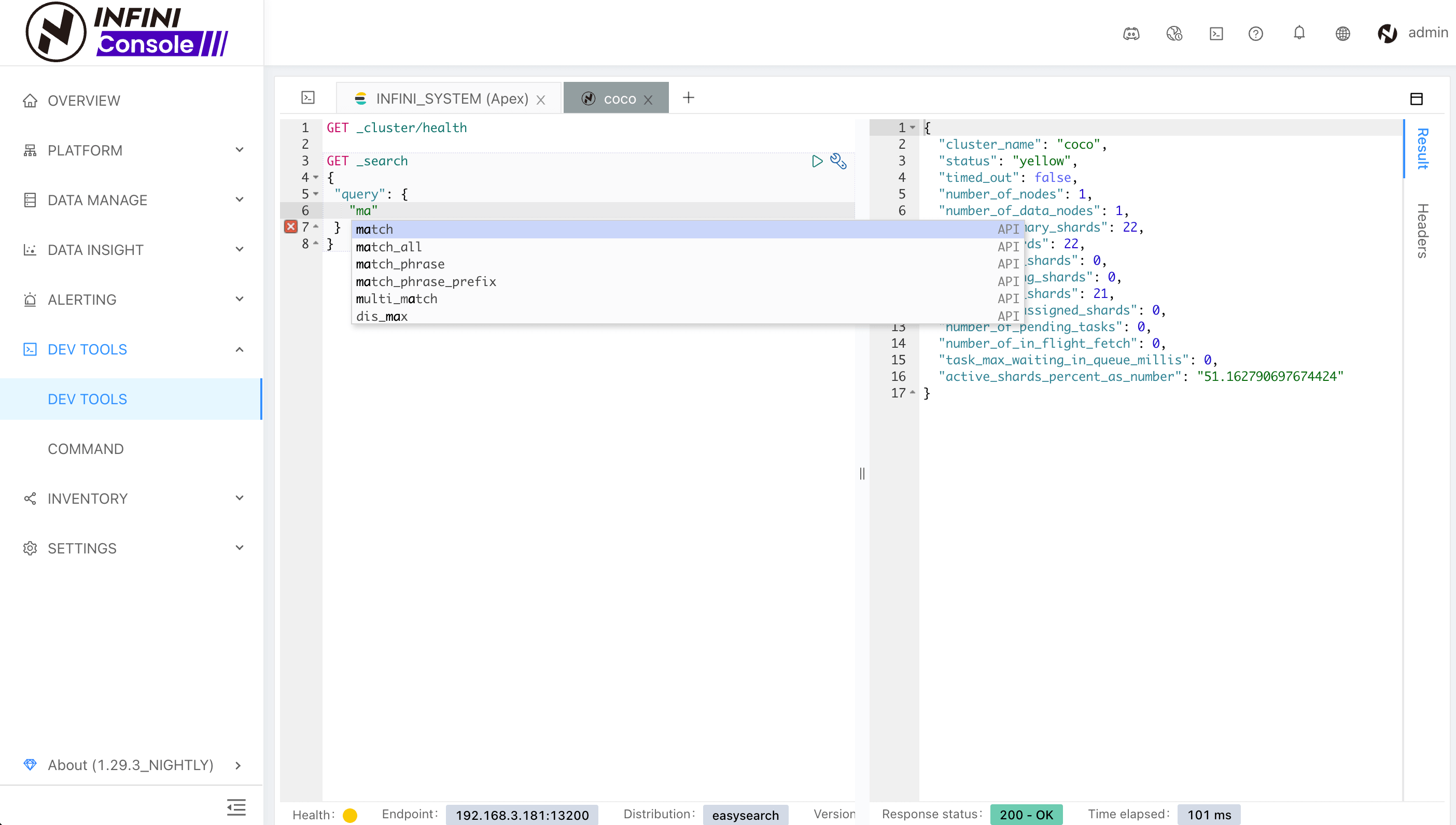This screenshot has height=825, width=1456.
Task: Fold the JSON block at line 4
Action: coord(316,177)
